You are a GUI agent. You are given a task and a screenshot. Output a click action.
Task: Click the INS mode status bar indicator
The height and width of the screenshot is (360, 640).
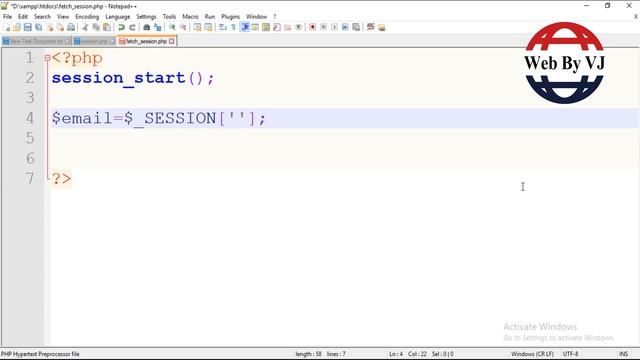[623, 354]
